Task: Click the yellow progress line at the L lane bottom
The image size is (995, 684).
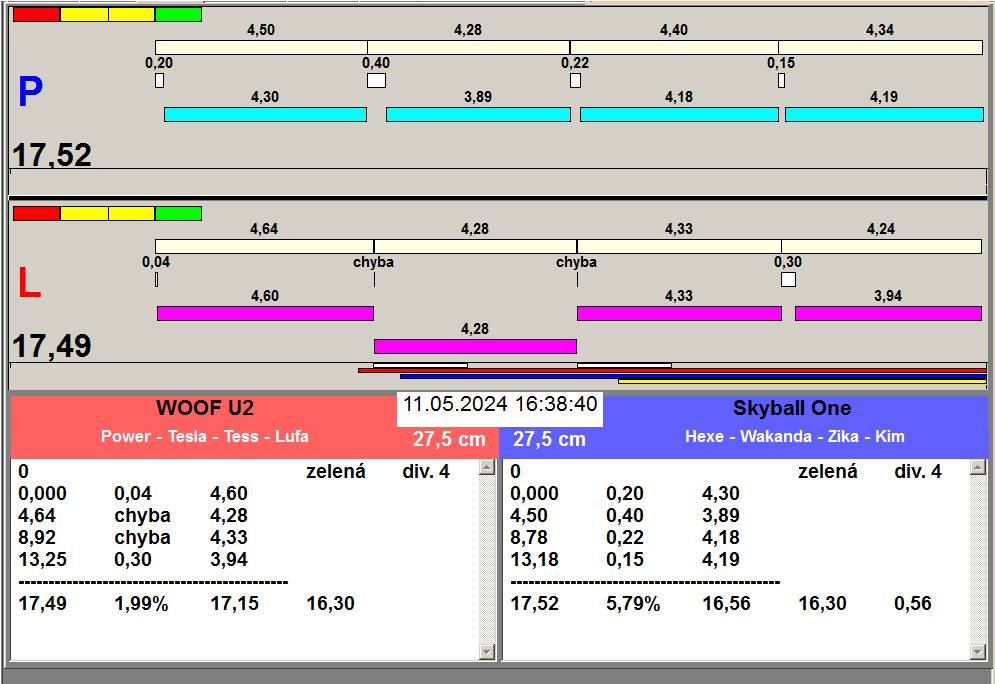Action: (x=803, y=381)
